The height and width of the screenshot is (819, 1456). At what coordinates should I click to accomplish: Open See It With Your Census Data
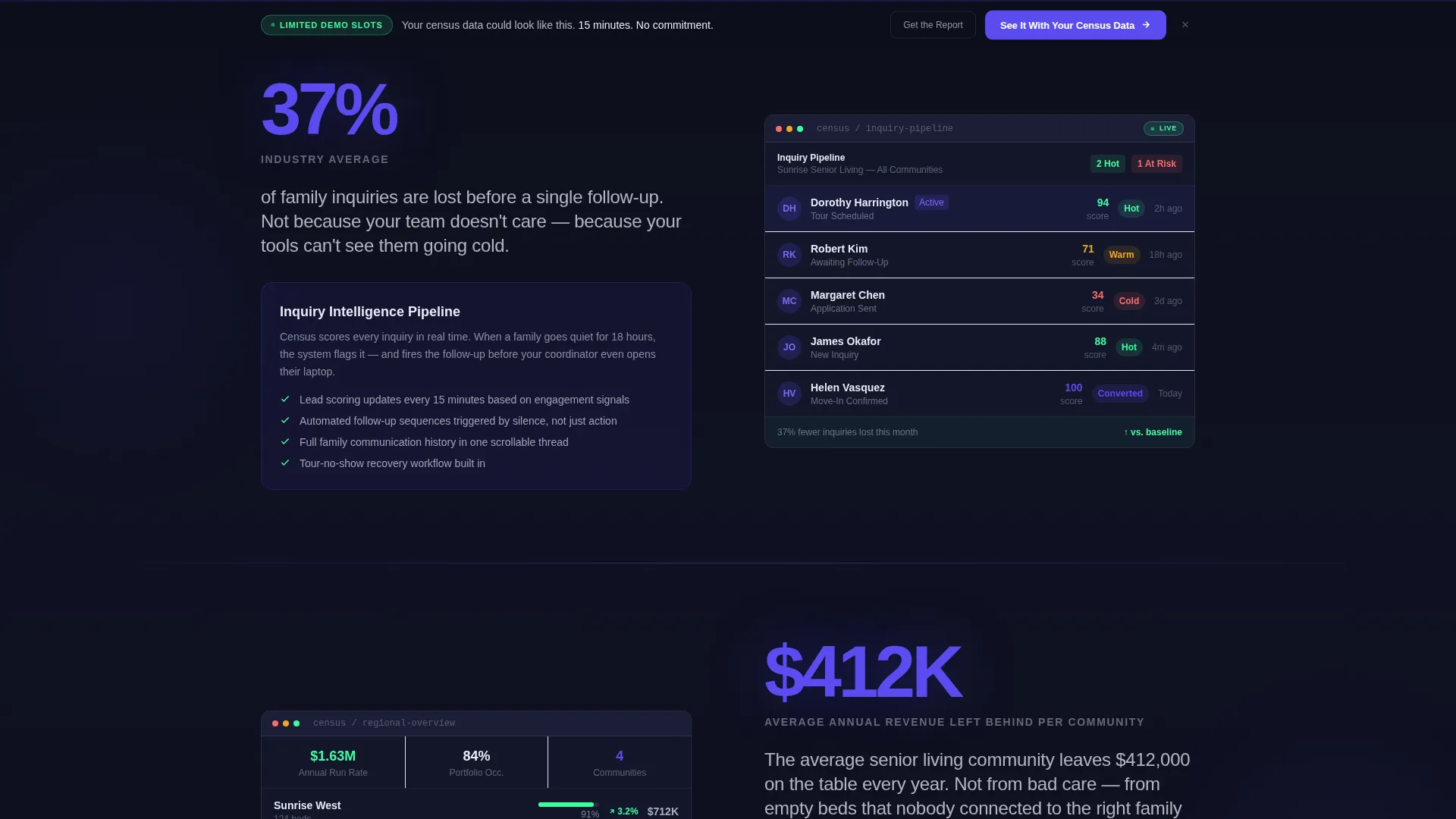(1075, 25)
